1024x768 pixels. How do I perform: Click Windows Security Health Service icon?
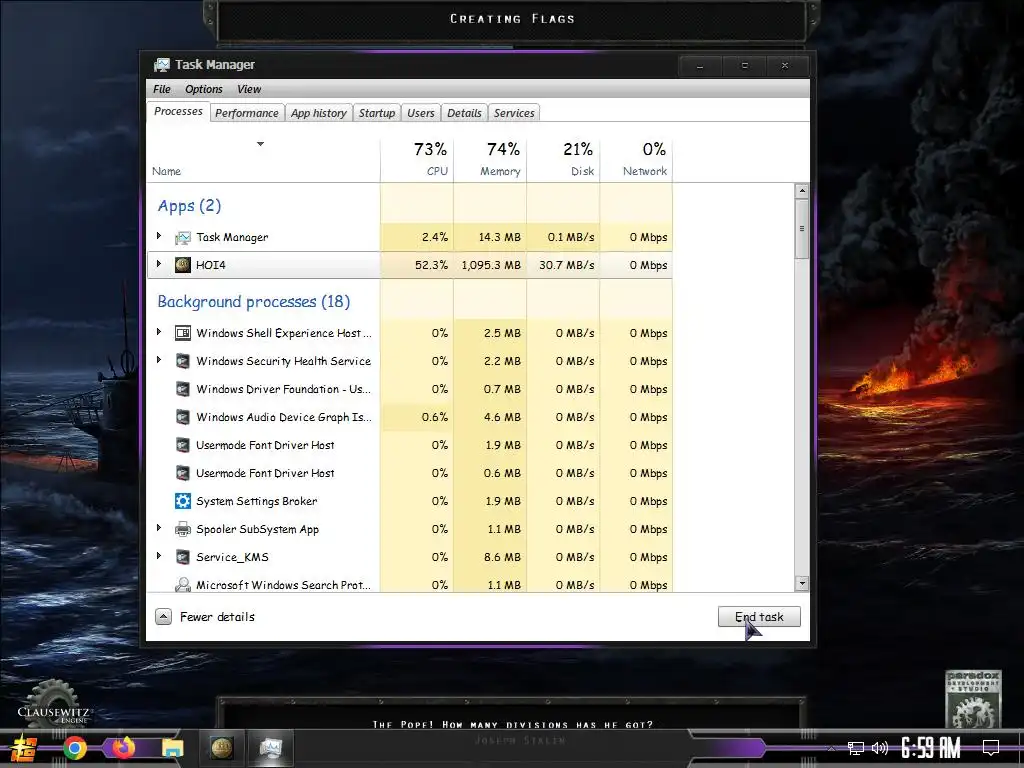coord(183,361)
